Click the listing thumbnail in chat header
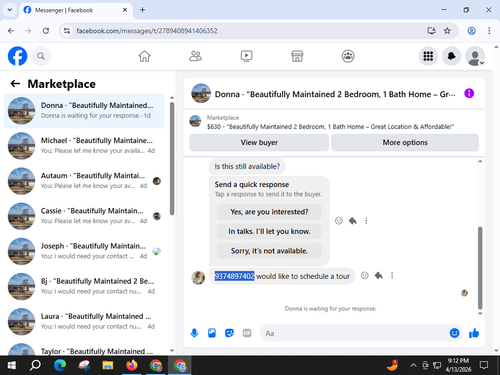 point(201,93)
